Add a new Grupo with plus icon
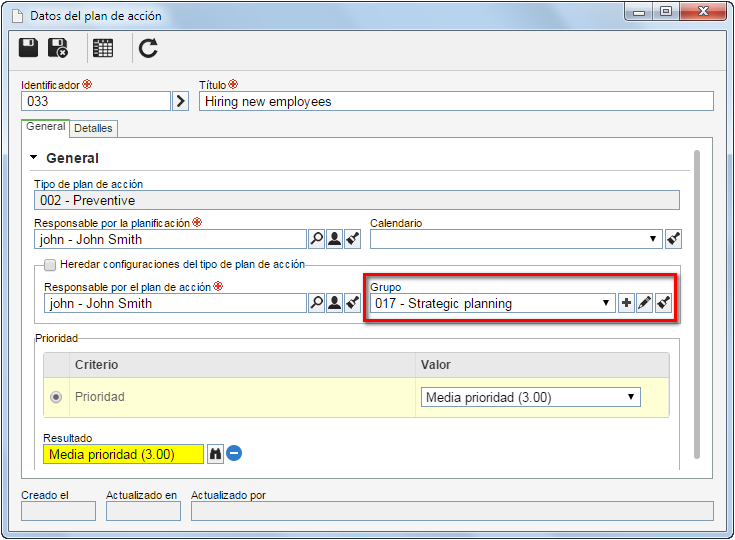The image size is (735, 540). tap(626, 303)
